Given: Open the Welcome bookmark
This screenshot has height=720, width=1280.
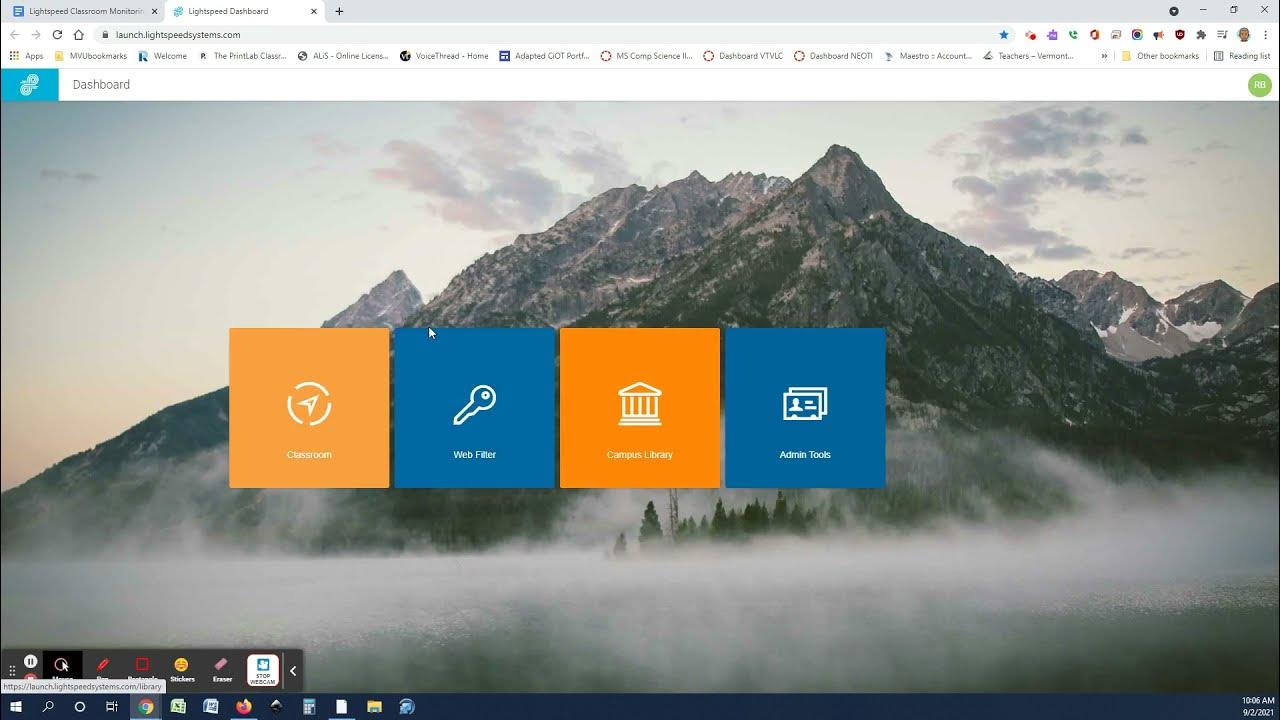Looking at the screenshot, I should point(162,56).
